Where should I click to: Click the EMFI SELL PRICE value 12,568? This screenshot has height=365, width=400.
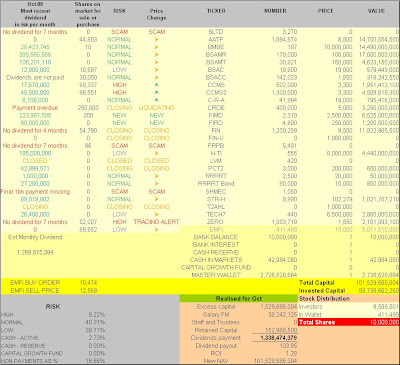88,291
